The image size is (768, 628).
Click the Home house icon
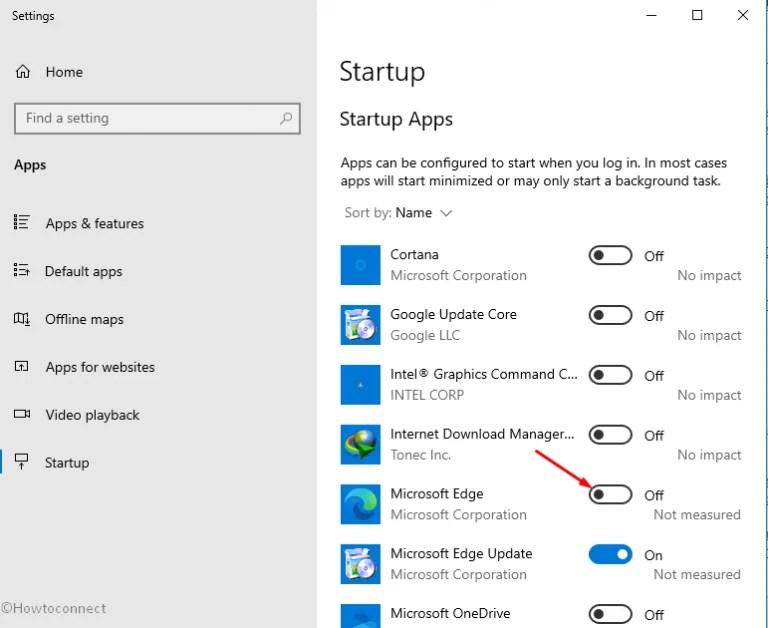23,72
